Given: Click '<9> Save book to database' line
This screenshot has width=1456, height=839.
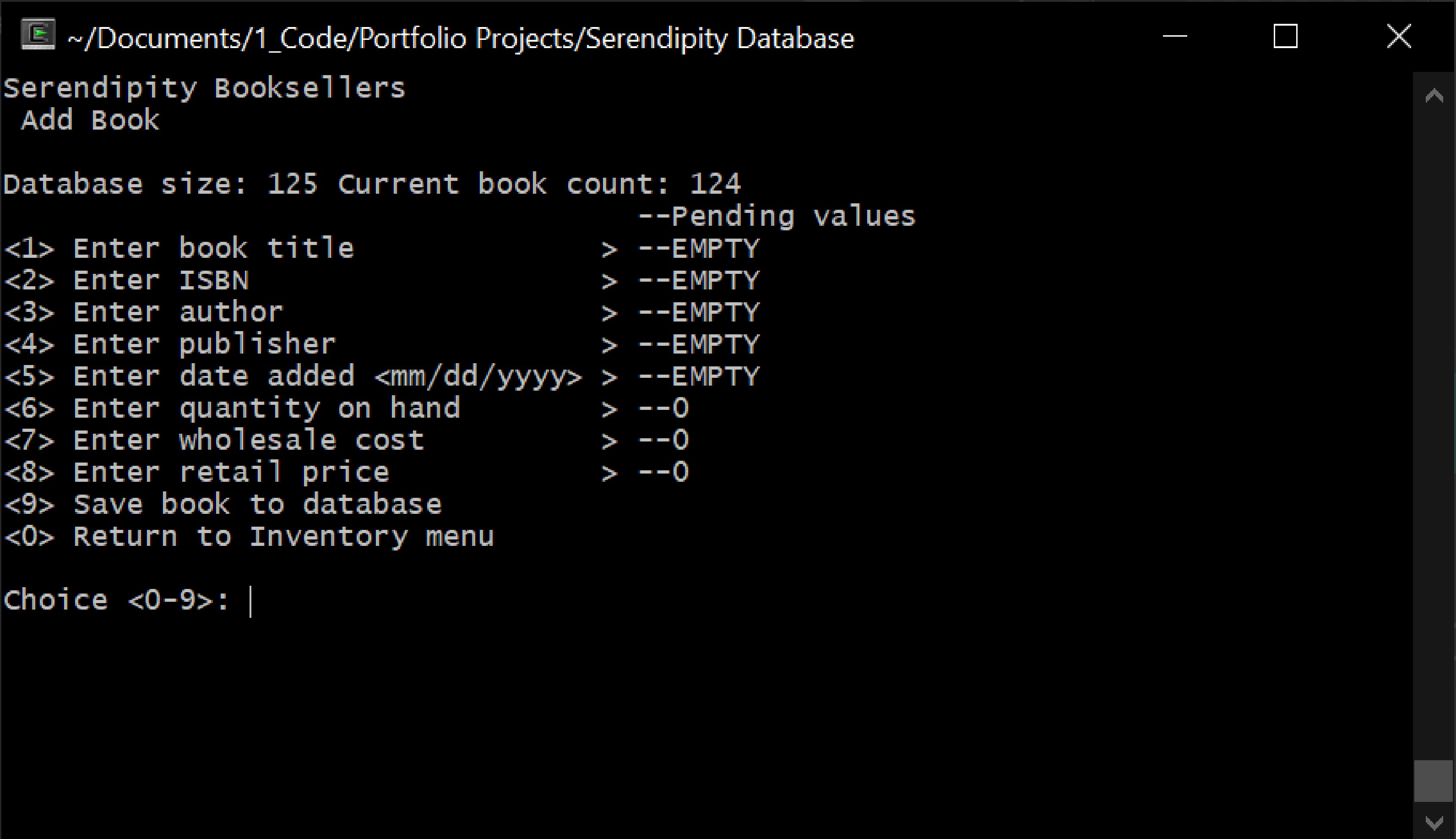Looking at the screenshot, I should pyautogui.click(x=223, y=505).
